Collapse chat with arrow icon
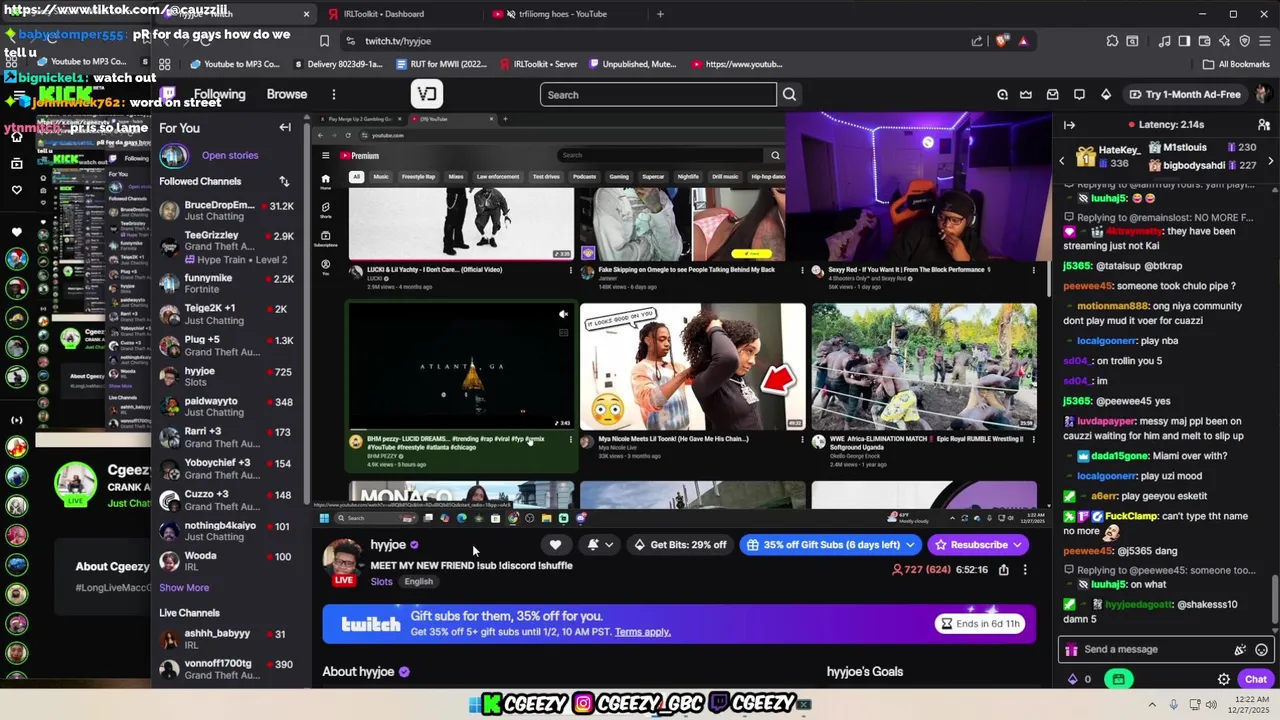Screen dimensions: 1280x720 (x=1069, y=125)
